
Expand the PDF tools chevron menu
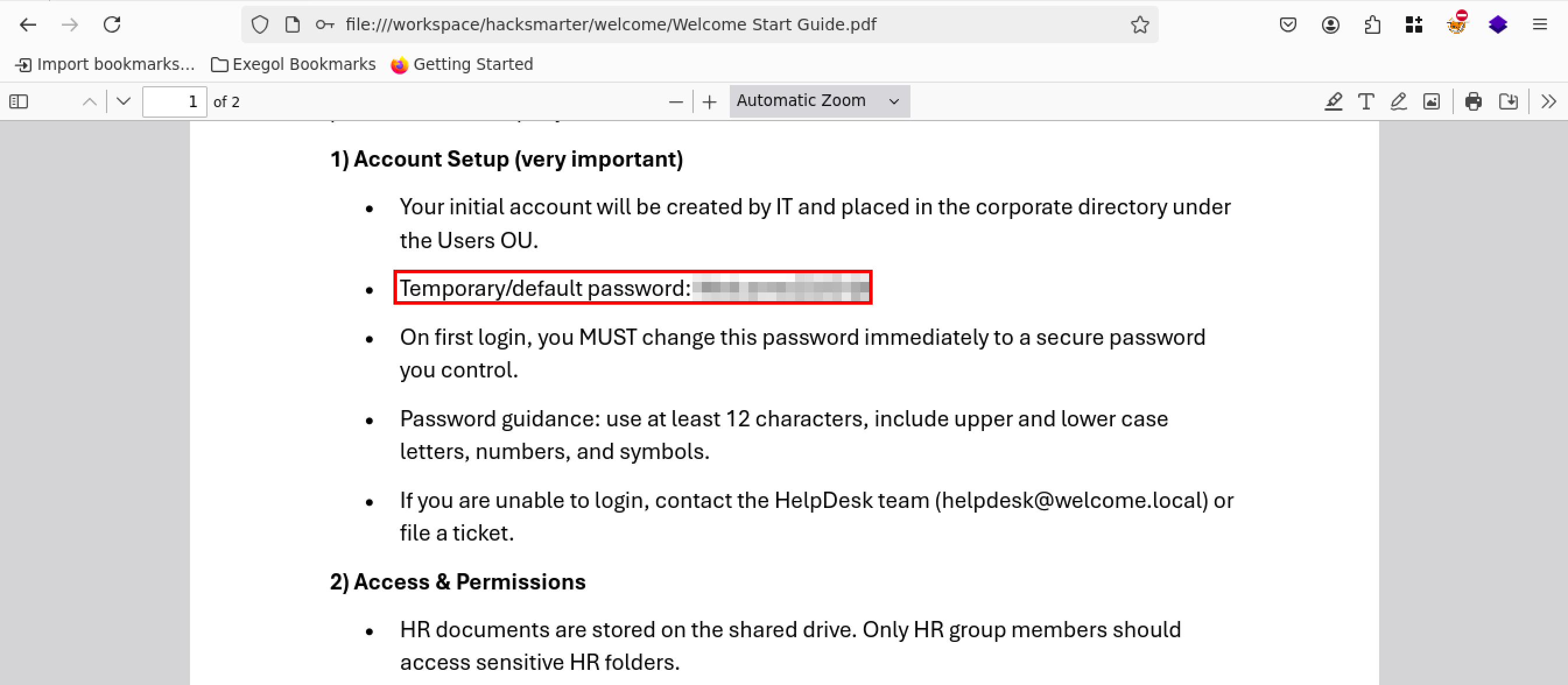1549,101
